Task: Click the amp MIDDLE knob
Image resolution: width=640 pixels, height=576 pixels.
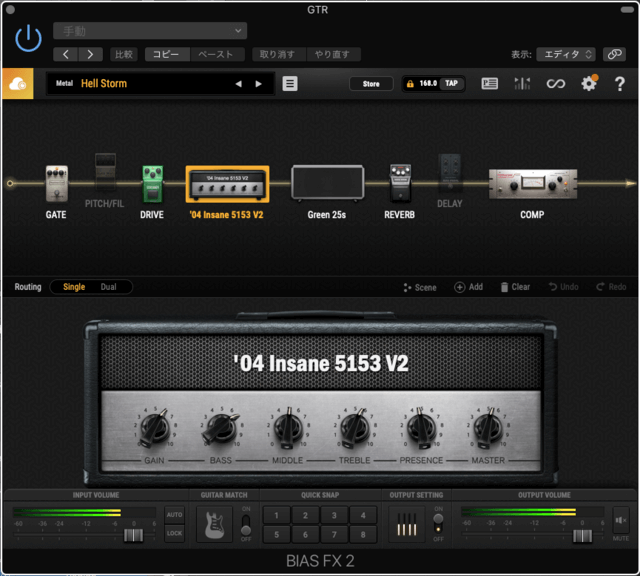Action: (x=288, y=429)
